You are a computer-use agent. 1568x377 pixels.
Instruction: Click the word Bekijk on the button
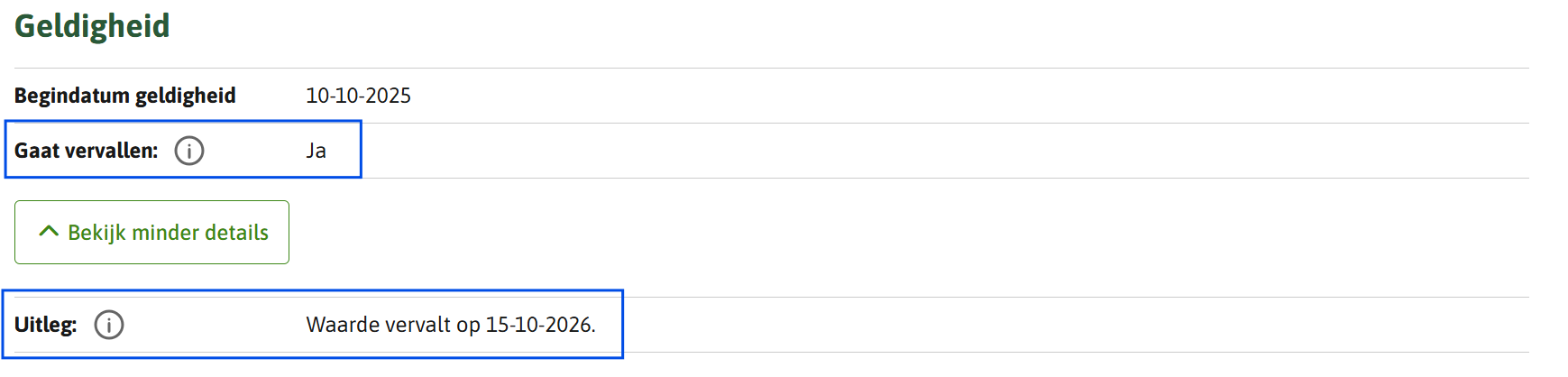coord(96,233)
